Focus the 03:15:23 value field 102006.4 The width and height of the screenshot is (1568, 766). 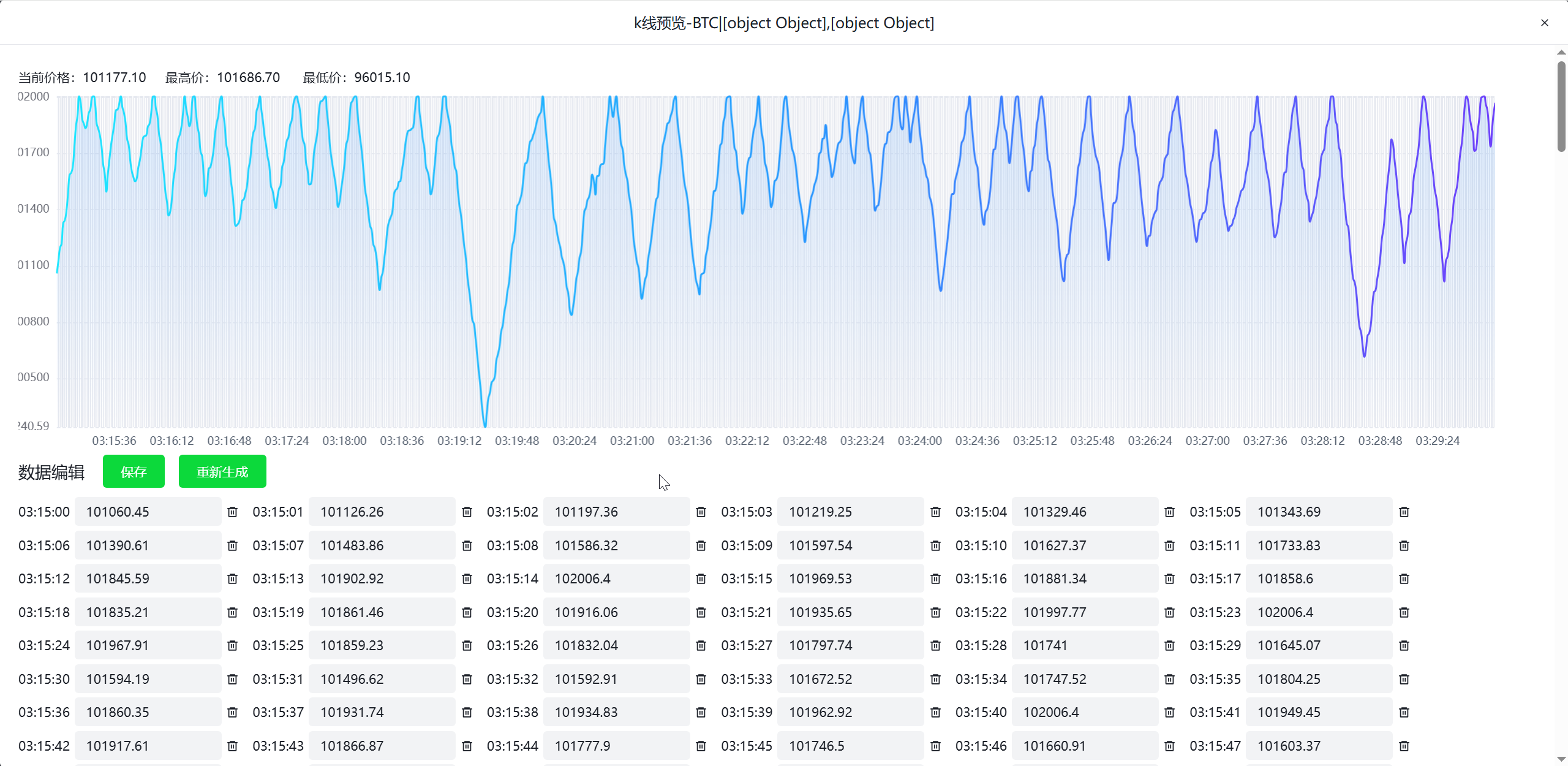pos(1318,612)
